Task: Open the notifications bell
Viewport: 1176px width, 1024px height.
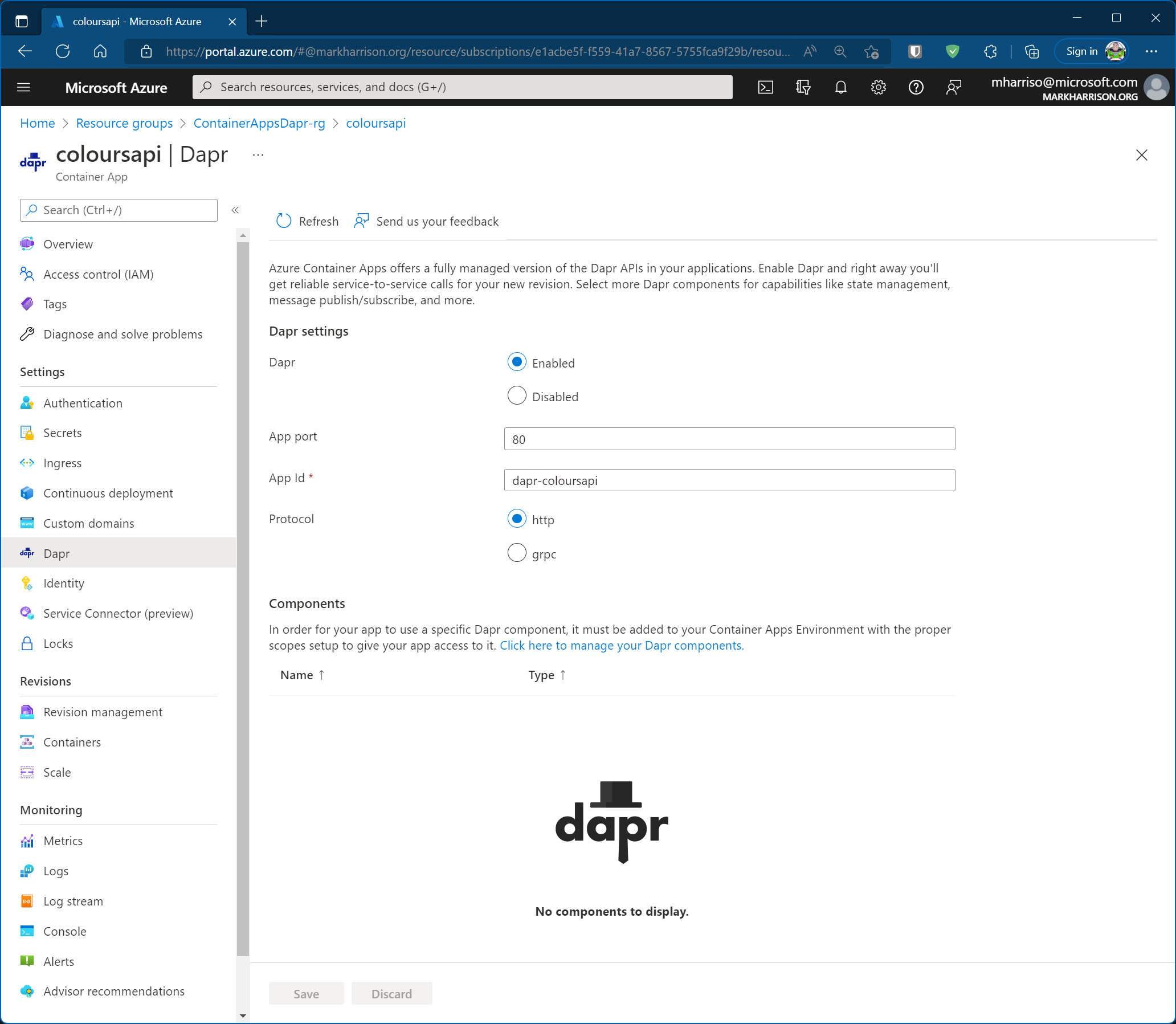Action: click(x=840, y=87)
